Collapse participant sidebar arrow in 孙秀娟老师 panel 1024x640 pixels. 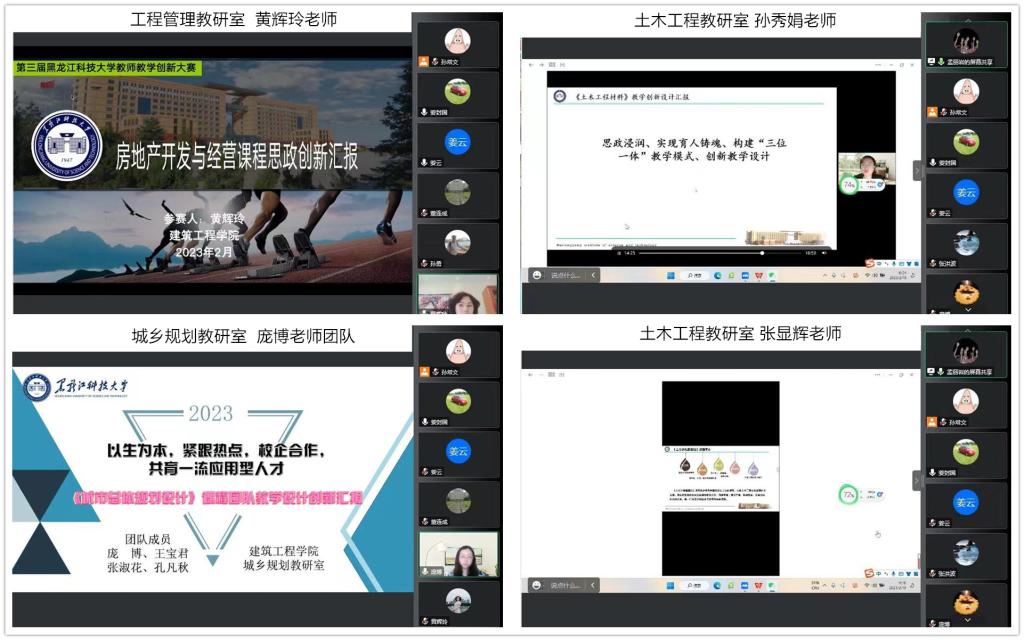917,170
